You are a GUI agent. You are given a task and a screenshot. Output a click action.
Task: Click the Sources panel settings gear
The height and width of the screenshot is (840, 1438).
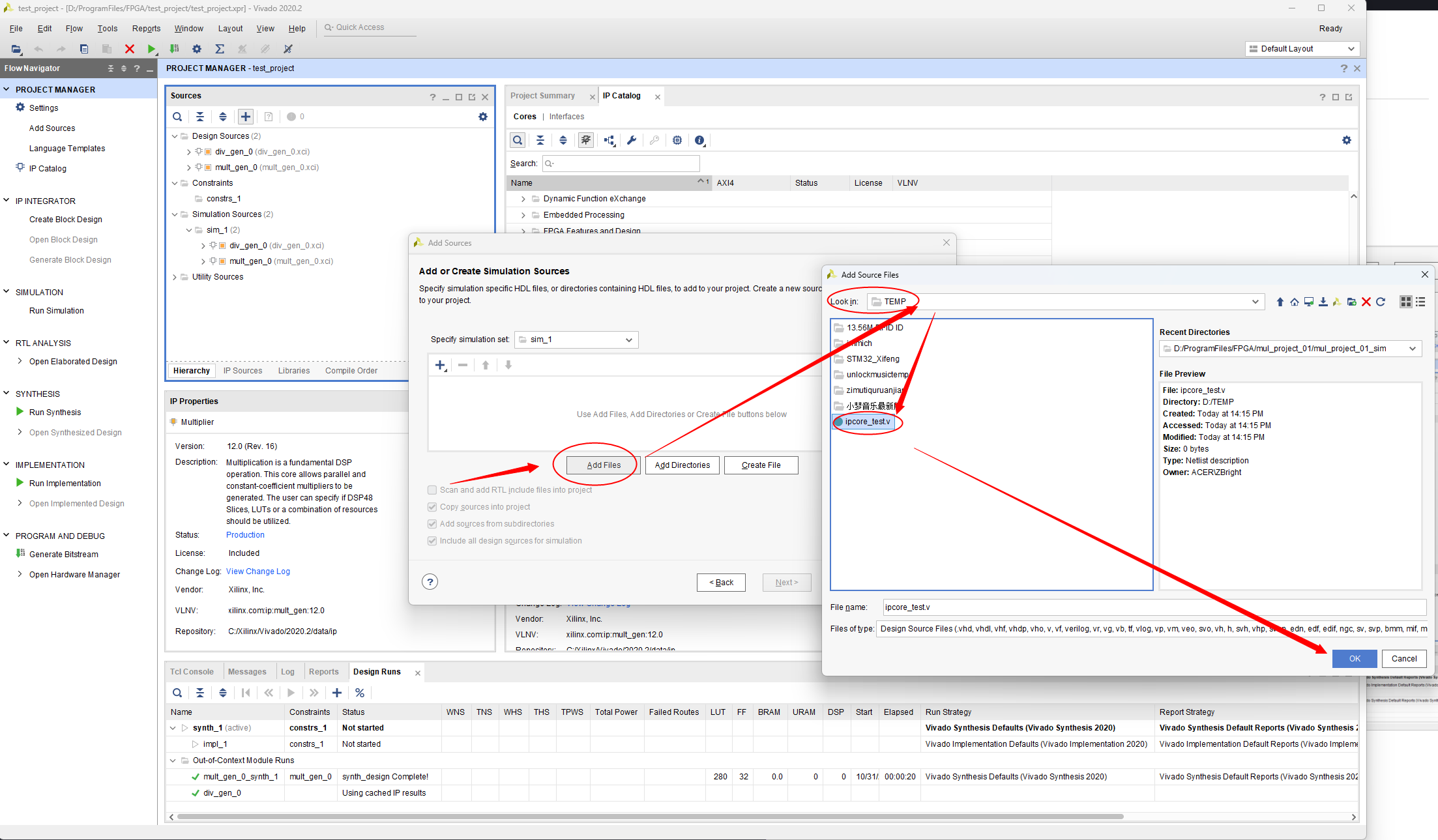pyautogui.click(x=483, y=117)
